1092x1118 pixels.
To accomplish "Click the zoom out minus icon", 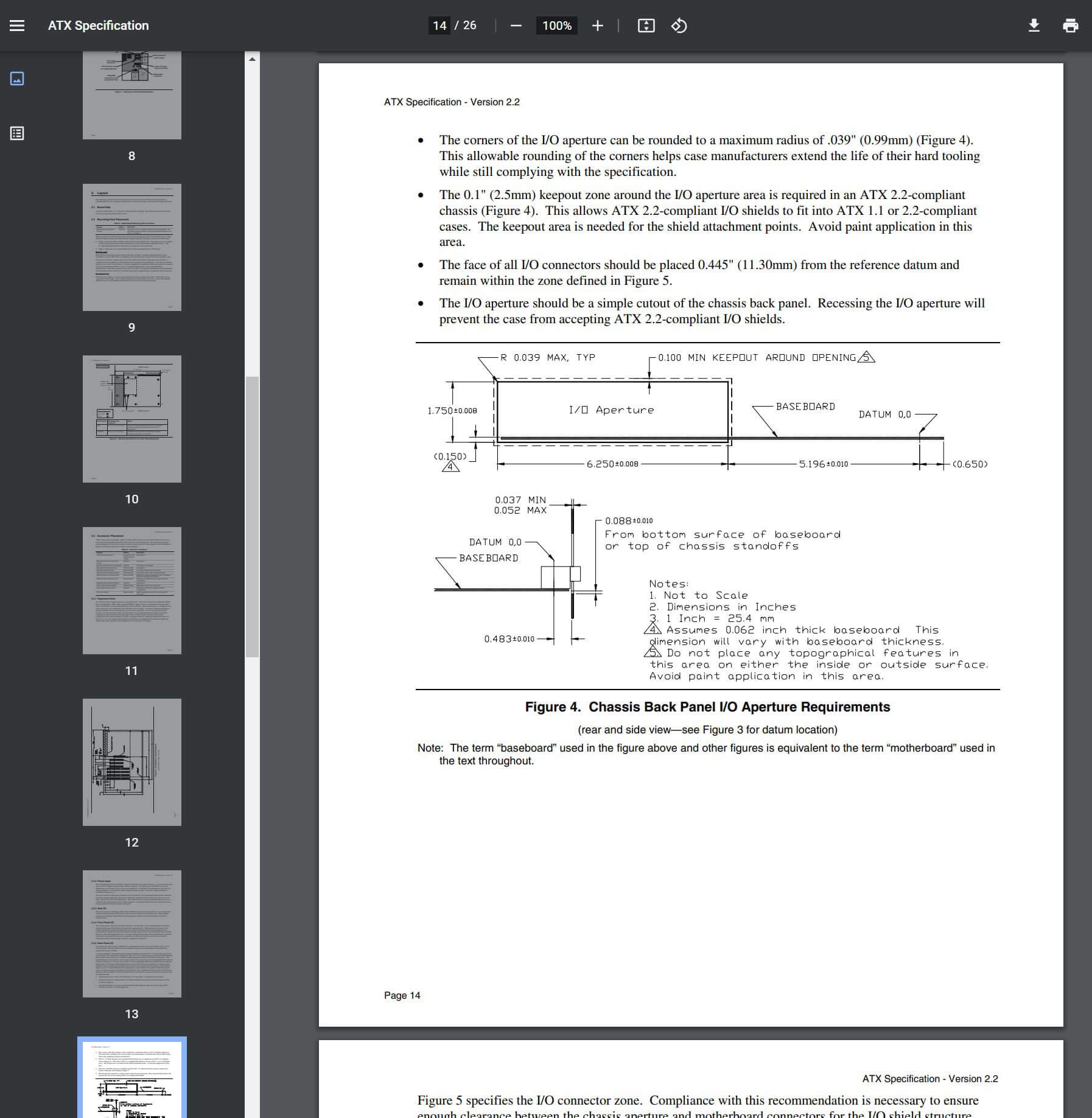I will 516,26.
